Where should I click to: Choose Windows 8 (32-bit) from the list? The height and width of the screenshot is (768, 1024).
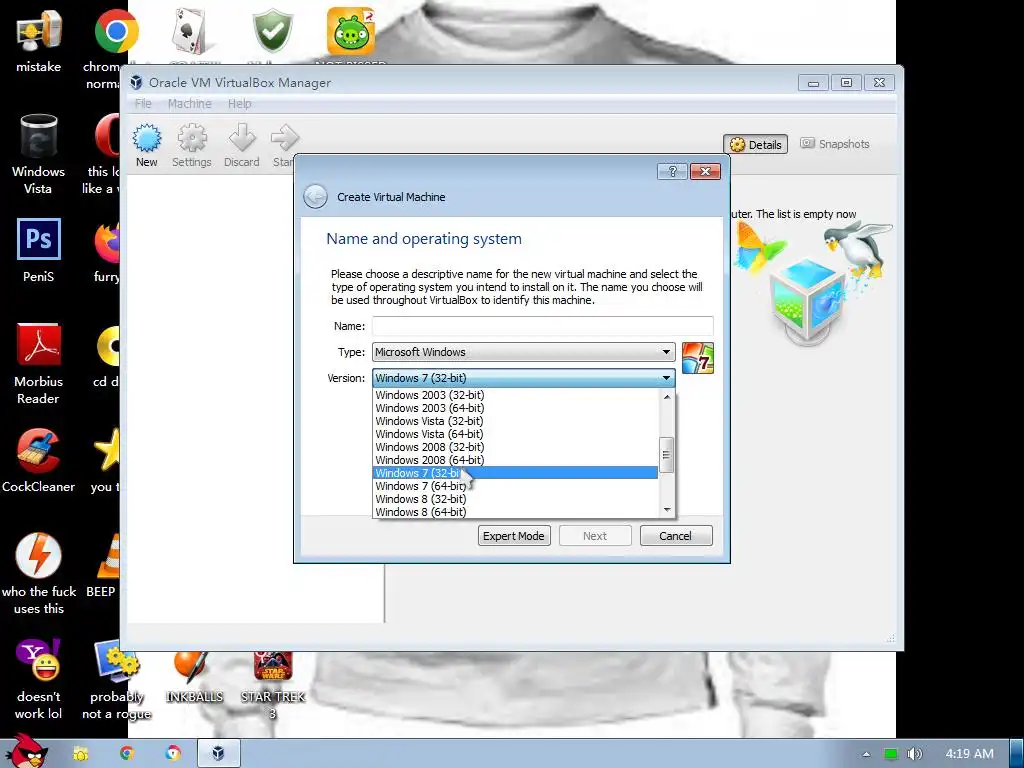[516, 499]
